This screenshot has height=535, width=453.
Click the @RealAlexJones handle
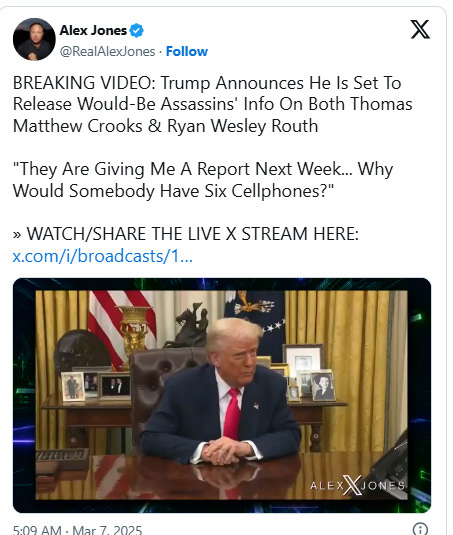coord(107,52)
